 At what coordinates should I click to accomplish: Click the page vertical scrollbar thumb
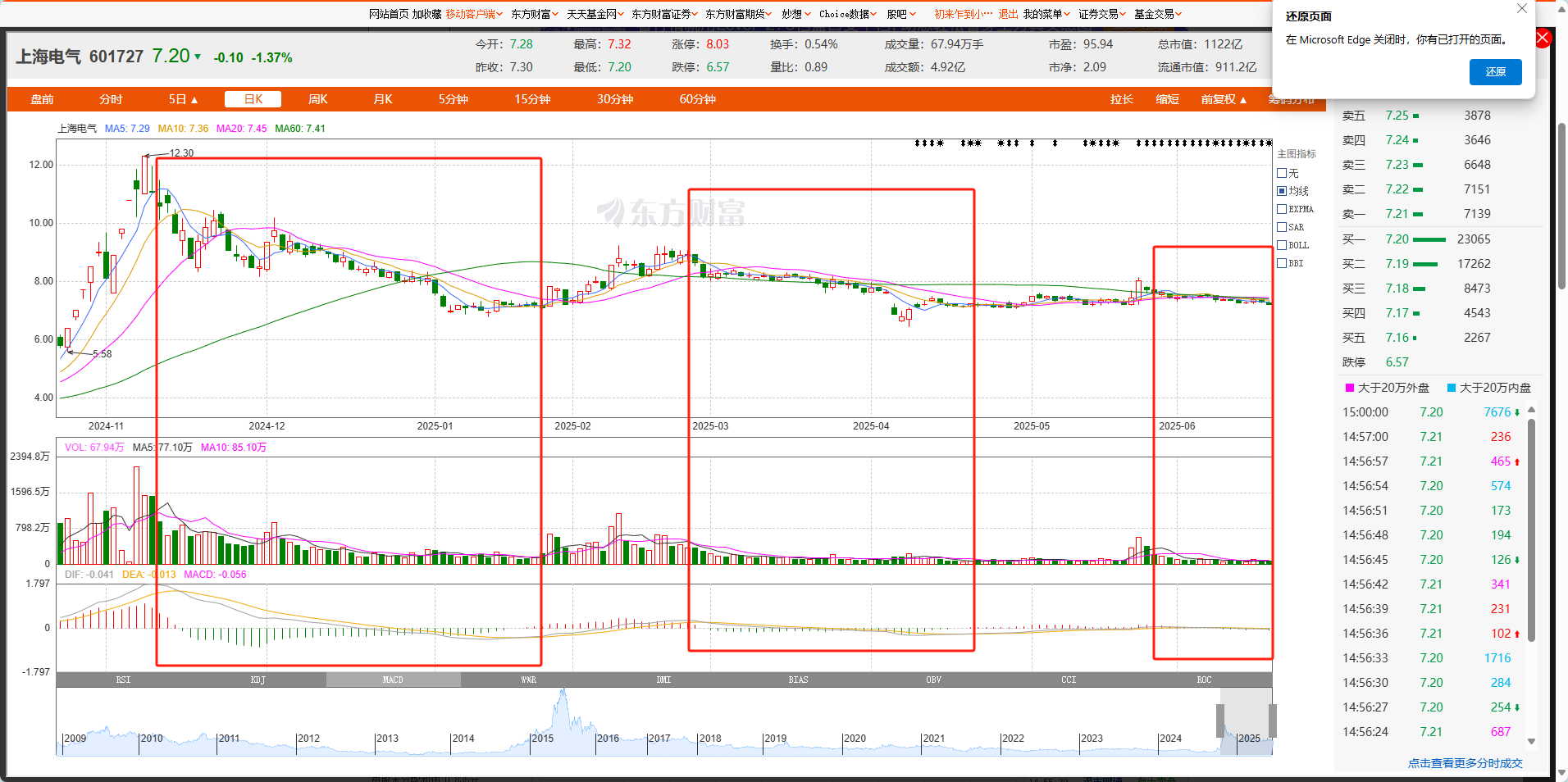coord(1561,205)
